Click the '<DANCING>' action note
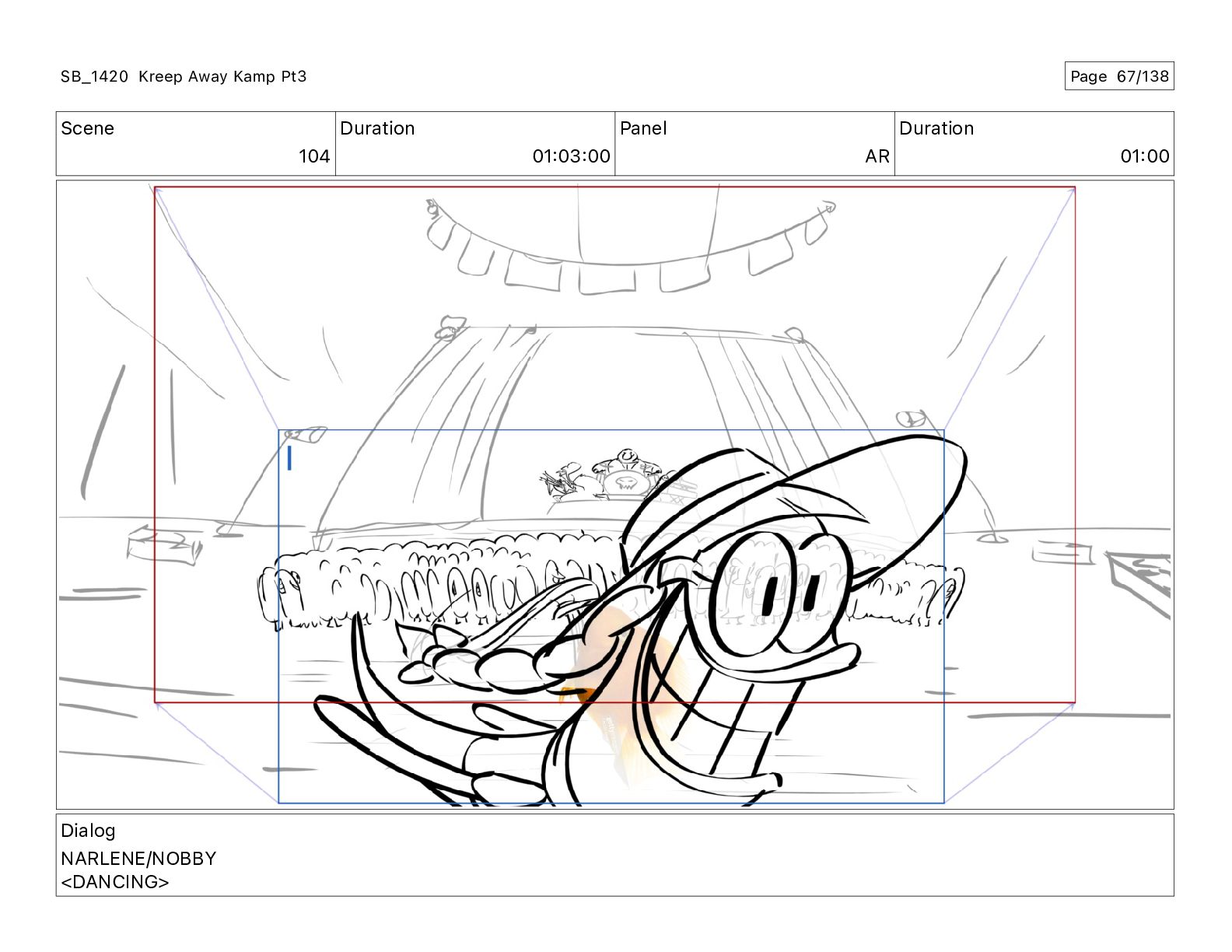Screen dimensions: 1232x952 coord(115,882)
